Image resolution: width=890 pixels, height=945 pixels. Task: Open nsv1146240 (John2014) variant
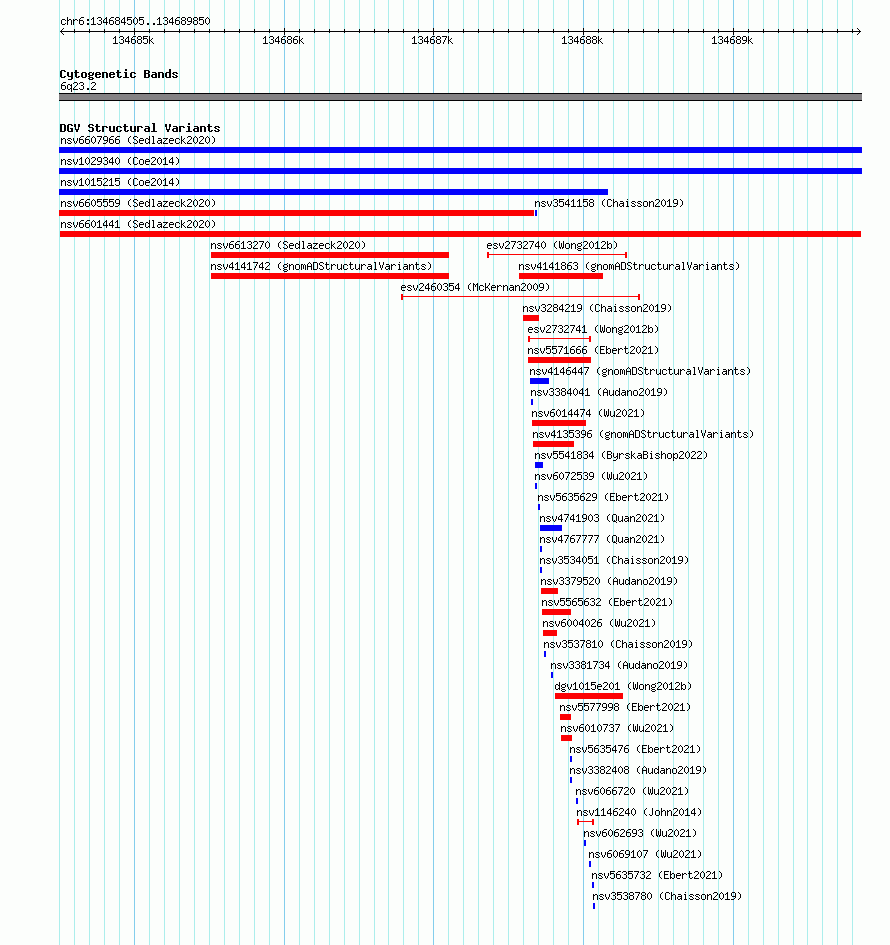(585, 822)
